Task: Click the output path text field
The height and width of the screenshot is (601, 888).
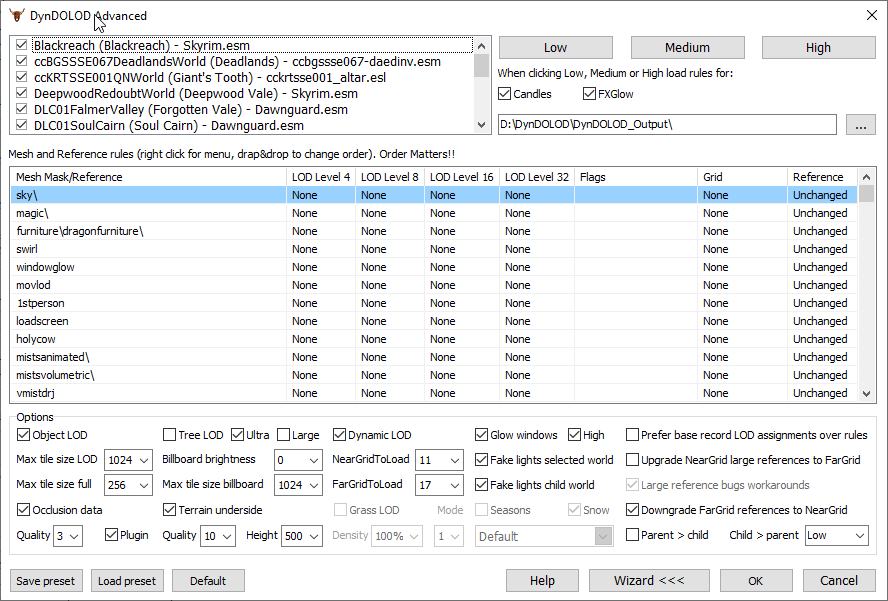Action: [665, 125]
